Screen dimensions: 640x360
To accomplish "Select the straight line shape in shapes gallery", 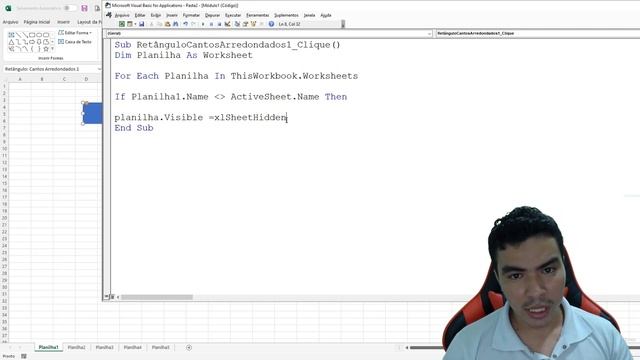I will coord(18,35).
